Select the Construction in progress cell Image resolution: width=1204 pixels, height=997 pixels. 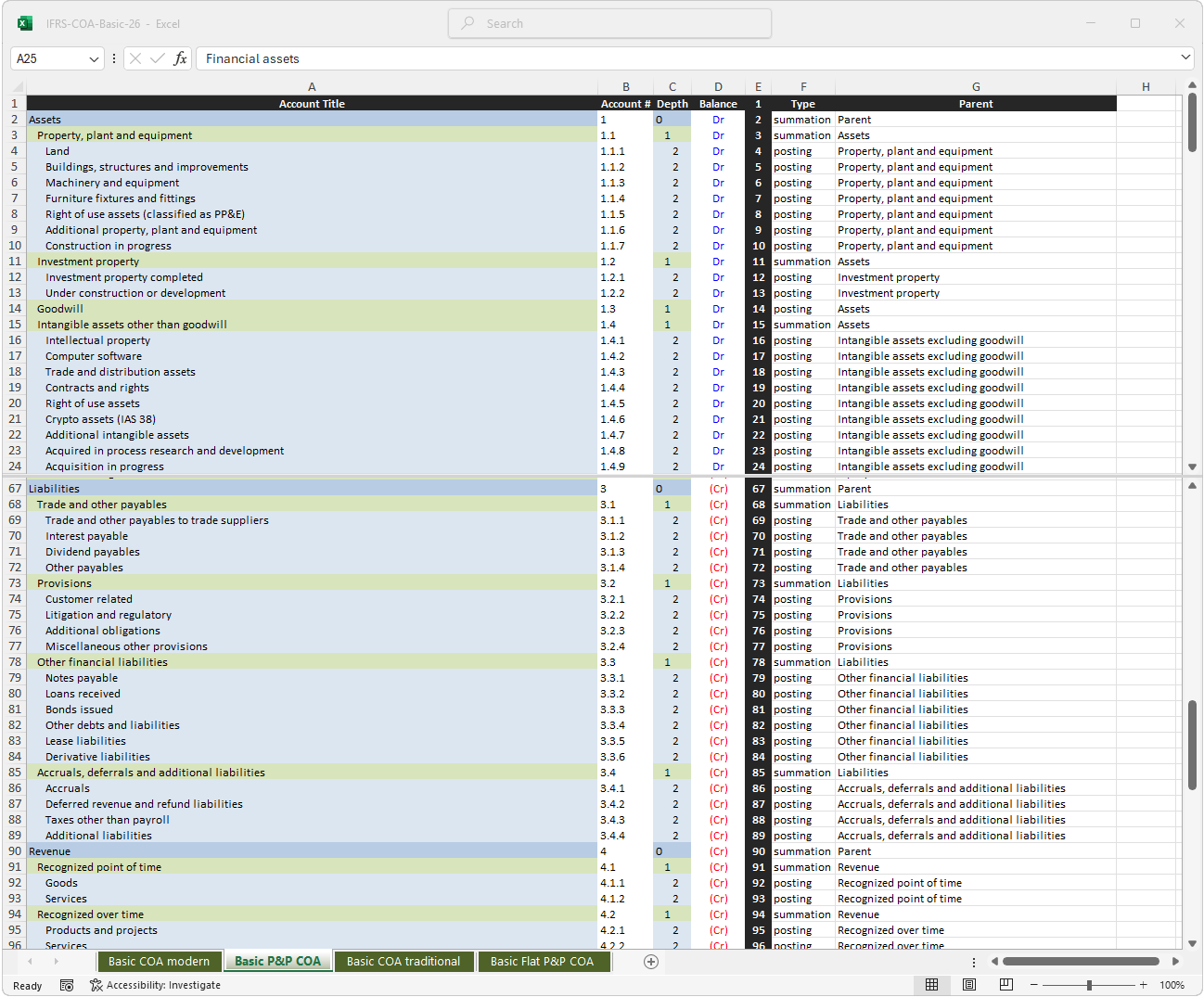pos(312,246)
